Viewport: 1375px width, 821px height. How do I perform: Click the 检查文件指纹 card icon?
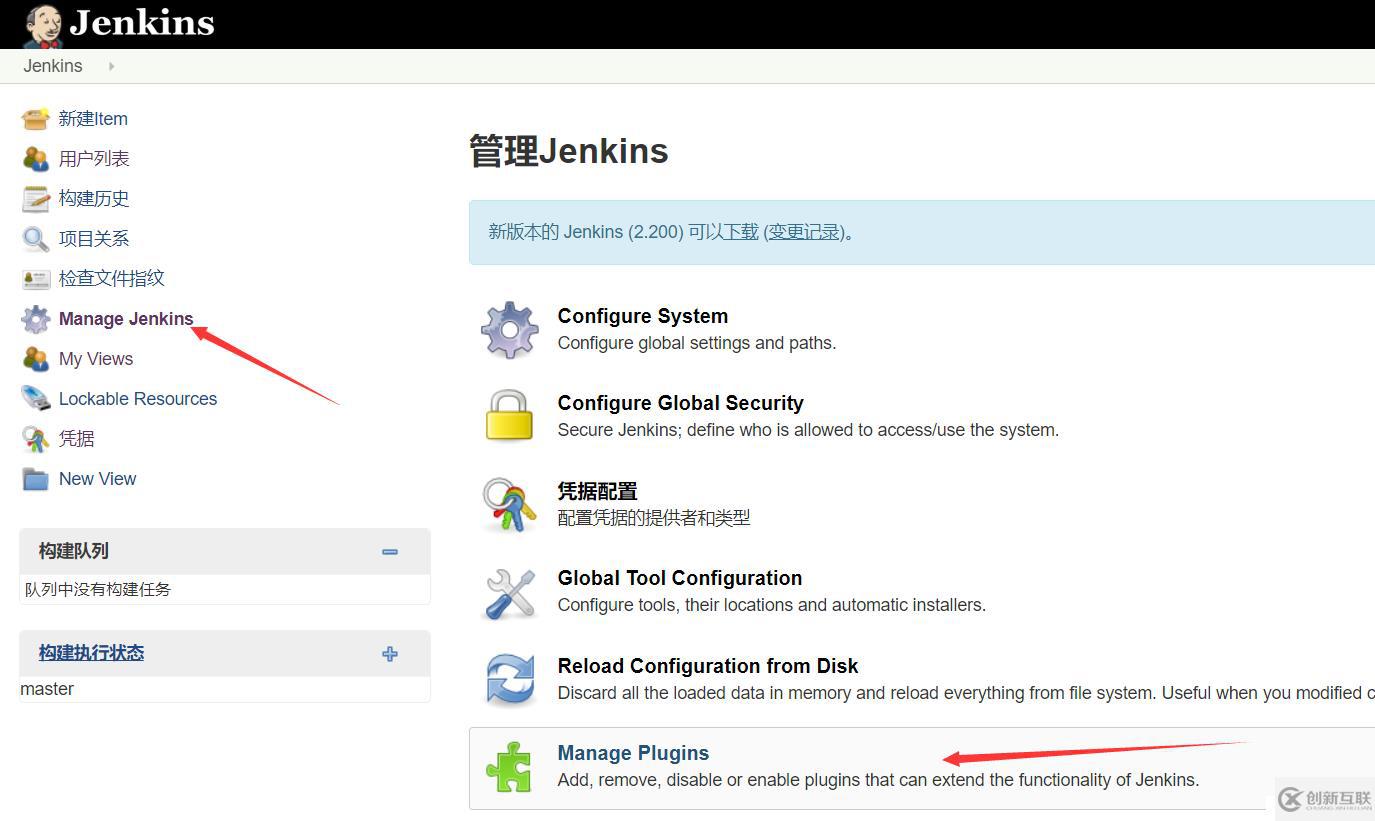point(36,279)
